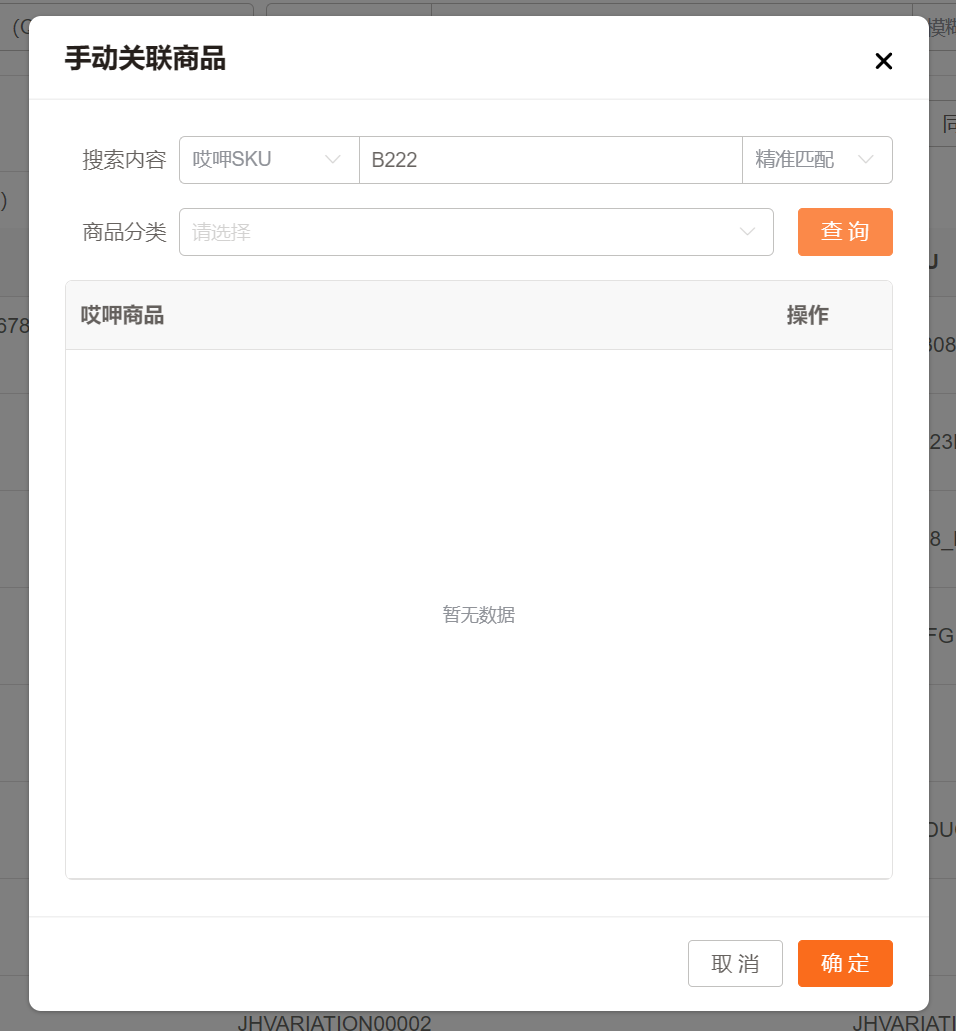
Task: Click the 哎呷商品 column header
Action: 122,316
